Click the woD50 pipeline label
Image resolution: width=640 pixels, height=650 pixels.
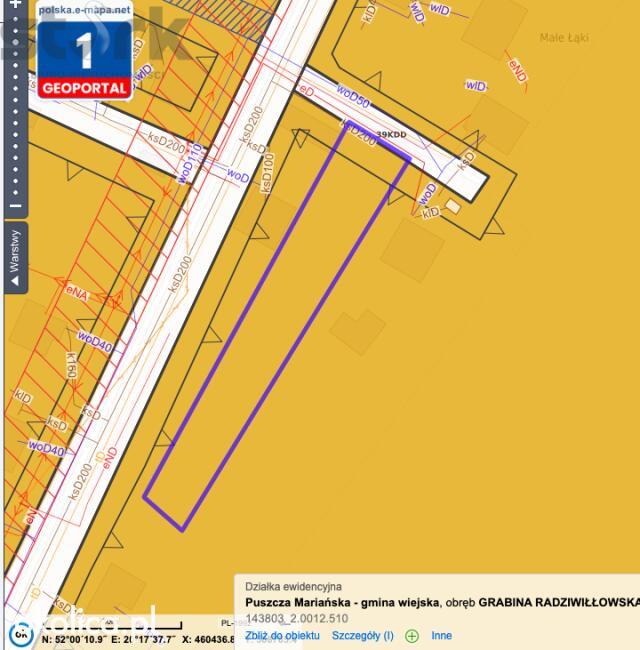(352, 96)
